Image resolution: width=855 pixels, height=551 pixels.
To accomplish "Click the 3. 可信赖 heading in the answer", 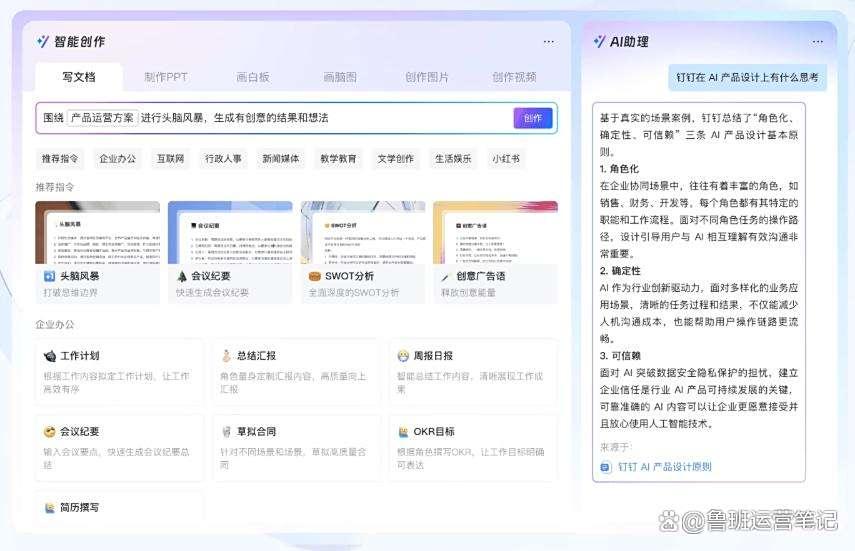I will tap(620, 356).
